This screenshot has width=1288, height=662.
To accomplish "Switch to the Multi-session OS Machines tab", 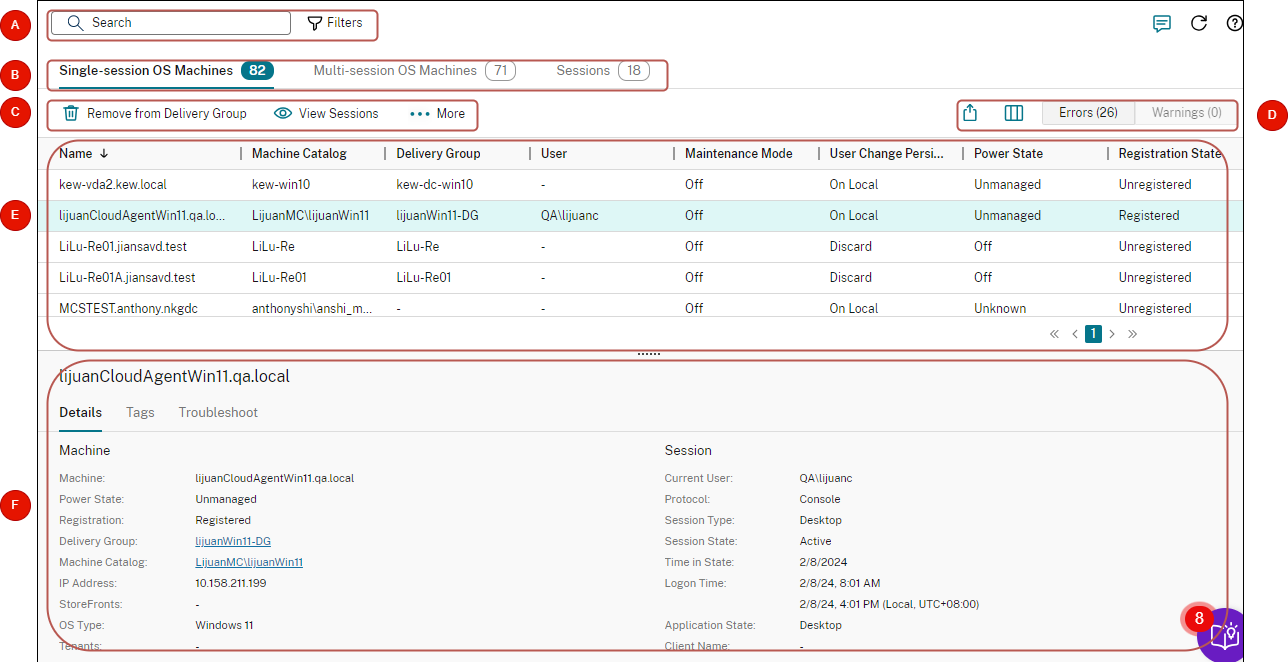I will (x=394, y=70).
